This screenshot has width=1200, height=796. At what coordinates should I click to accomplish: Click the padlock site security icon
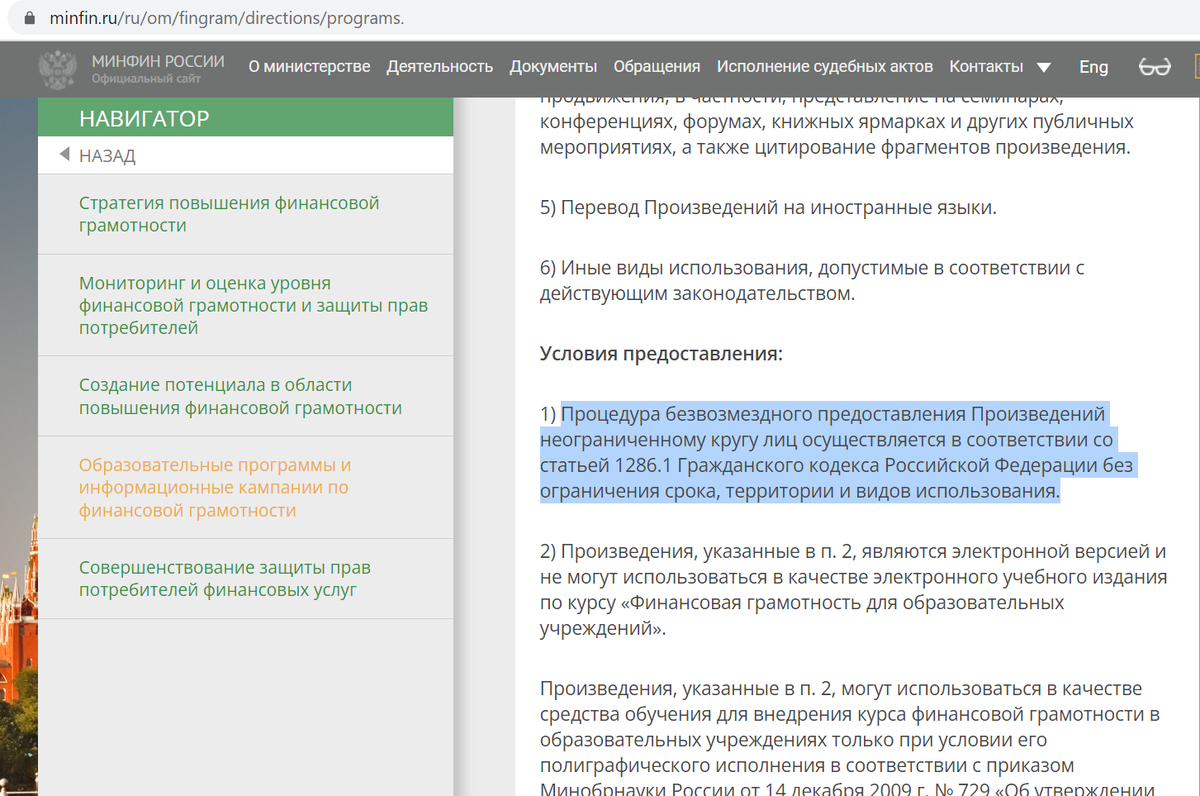[x=28, y=19]
